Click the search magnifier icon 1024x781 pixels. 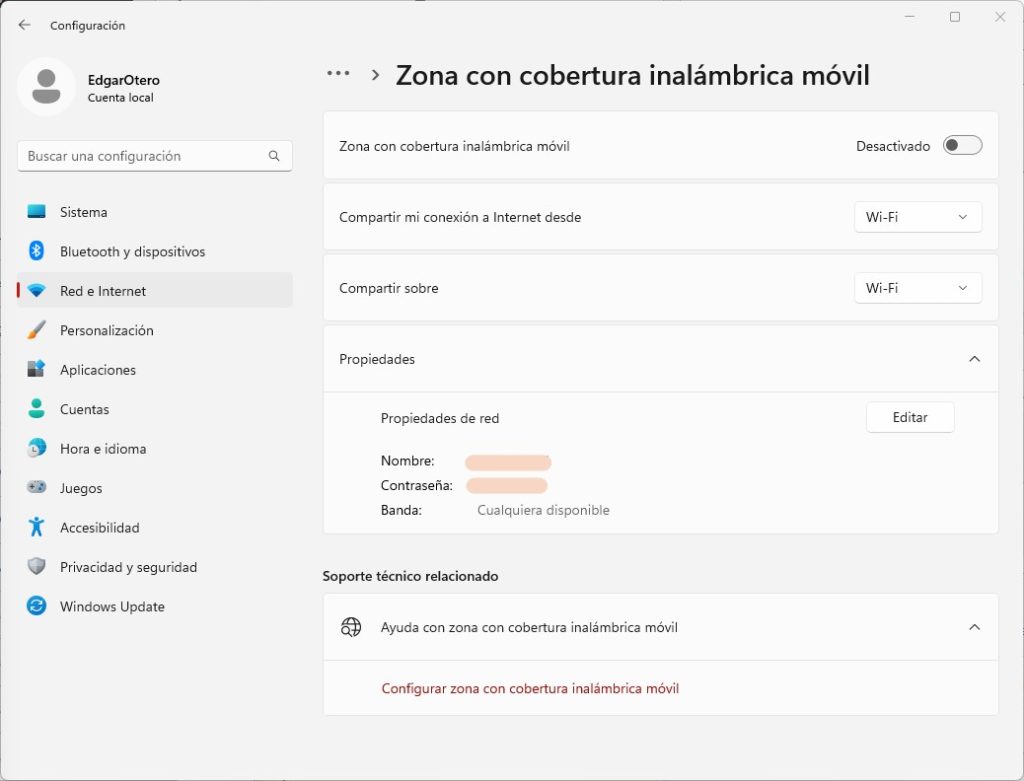point(274,156)
